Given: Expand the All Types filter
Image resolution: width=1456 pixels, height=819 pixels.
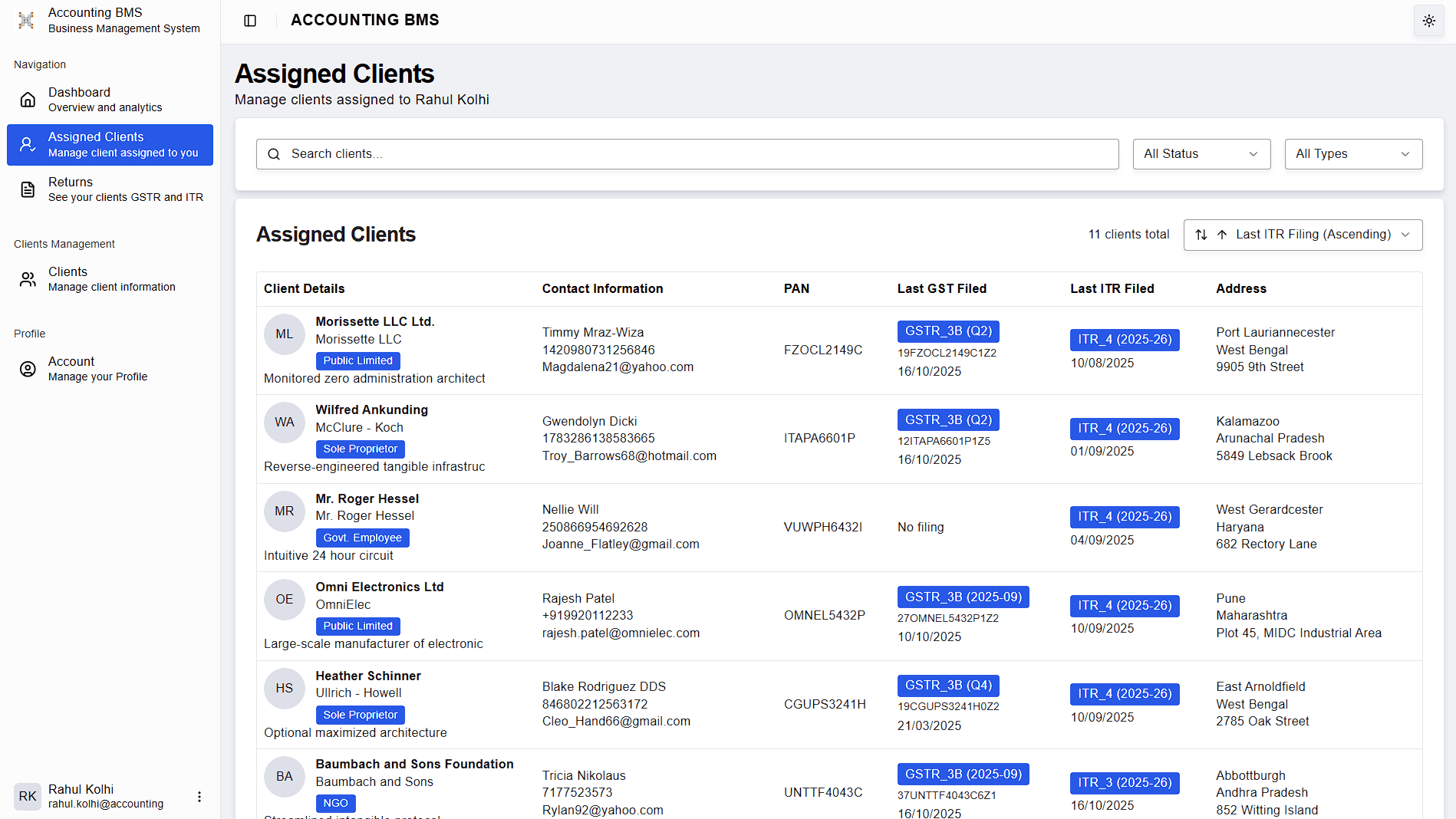Looking at the screenshot, I should click(x=1353, y=153).
